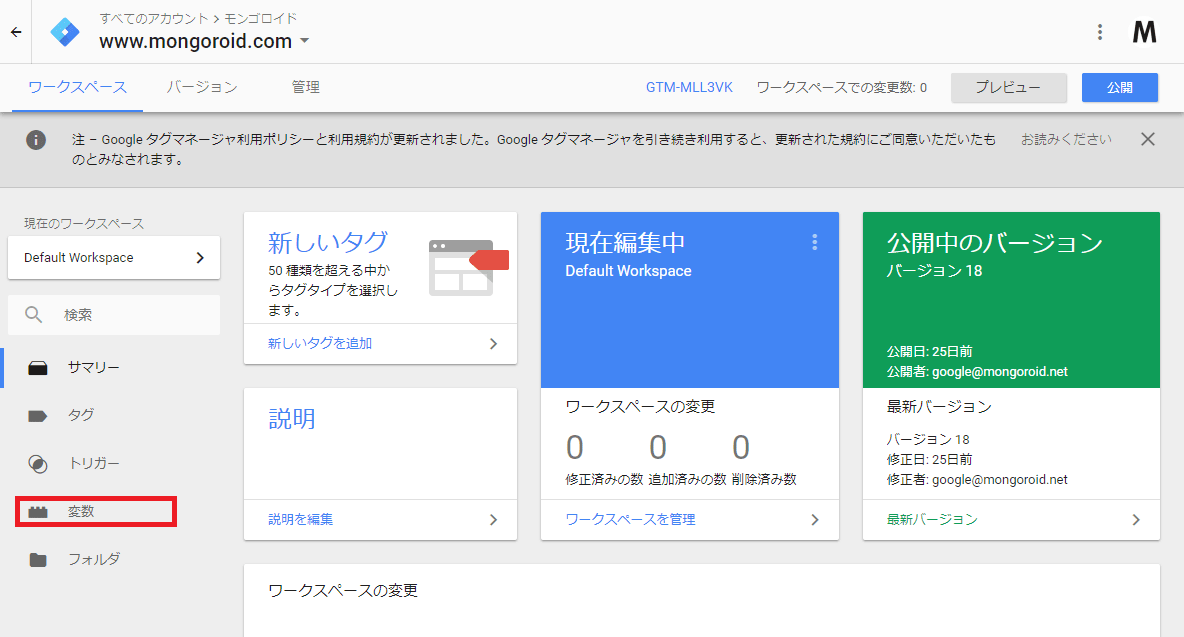Click the 公開中のバージョン card heading

tap(994, 242)
